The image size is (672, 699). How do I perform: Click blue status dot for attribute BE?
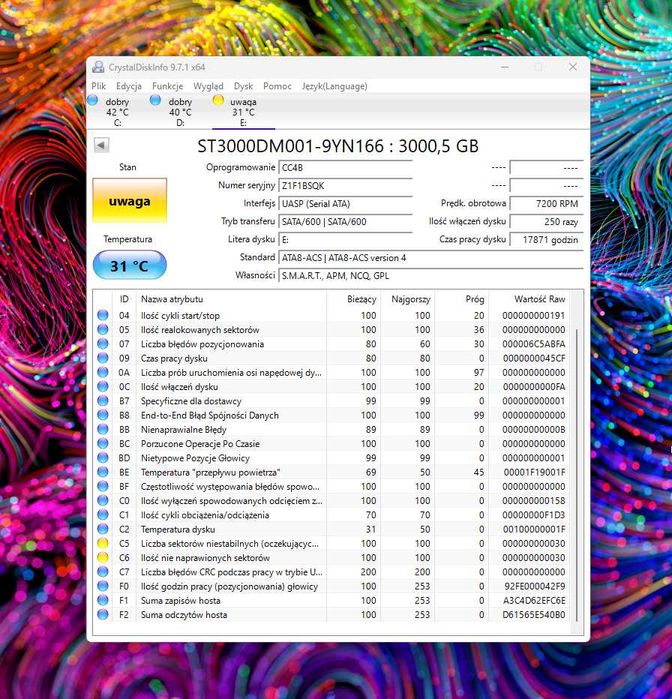coord(103,472)
